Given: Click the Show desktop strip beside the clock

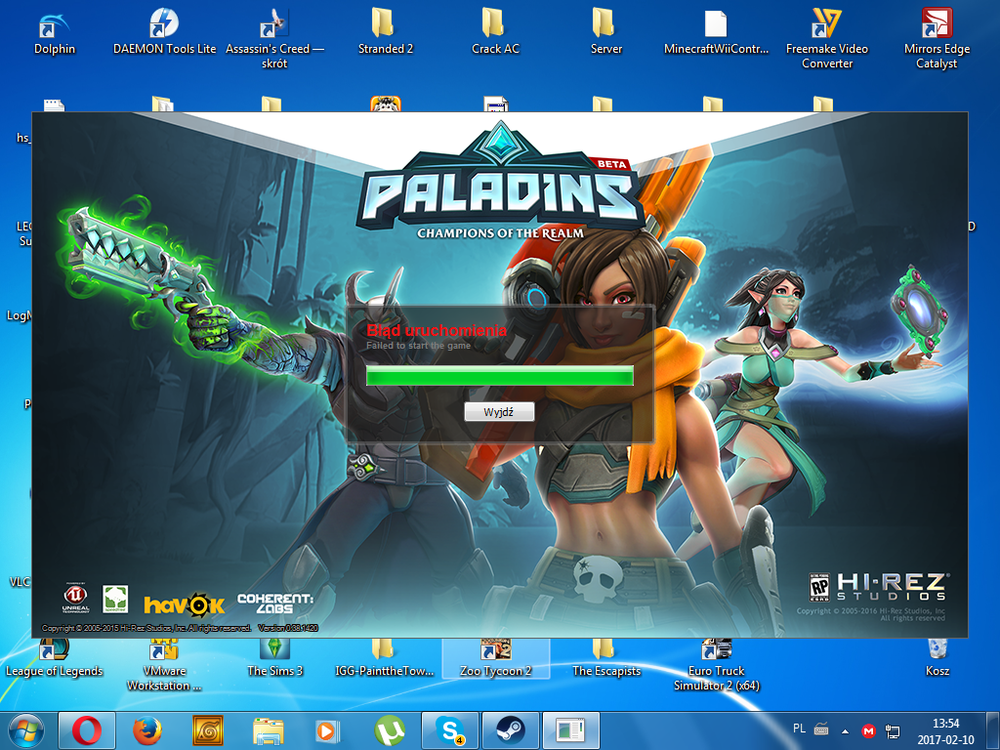Looking at the screenshot, I should tap(992, 731).
